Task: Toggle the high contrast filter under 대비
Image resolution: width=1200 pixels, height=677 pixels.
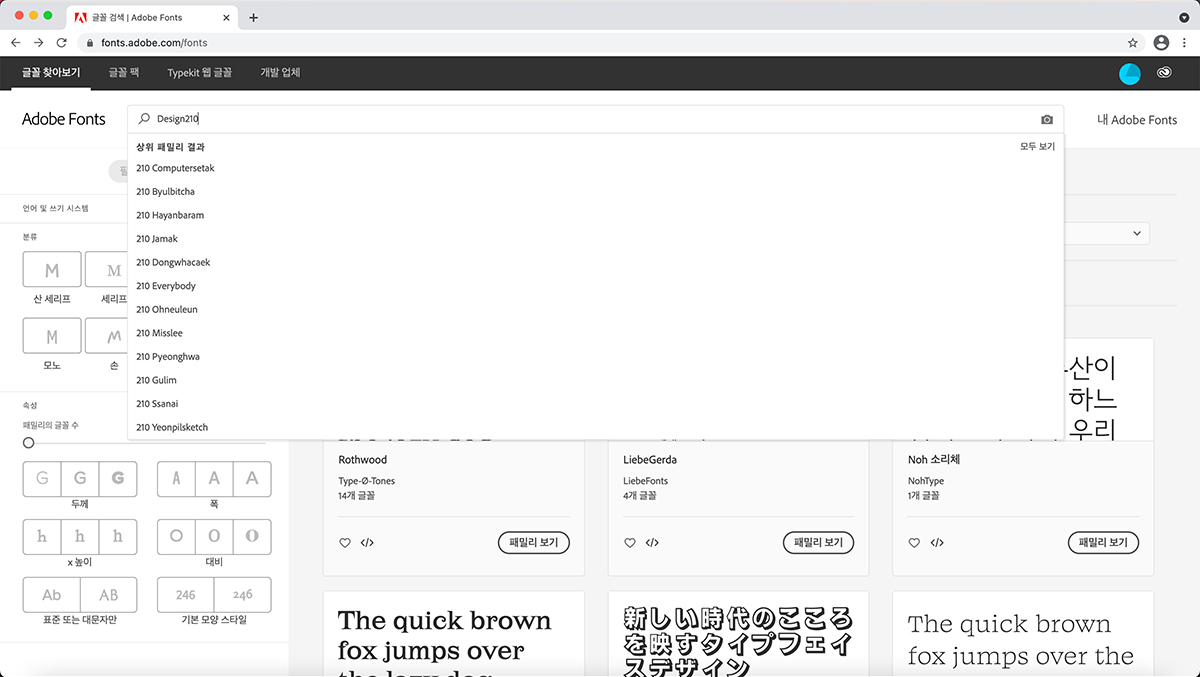Action: click(252, 536)
